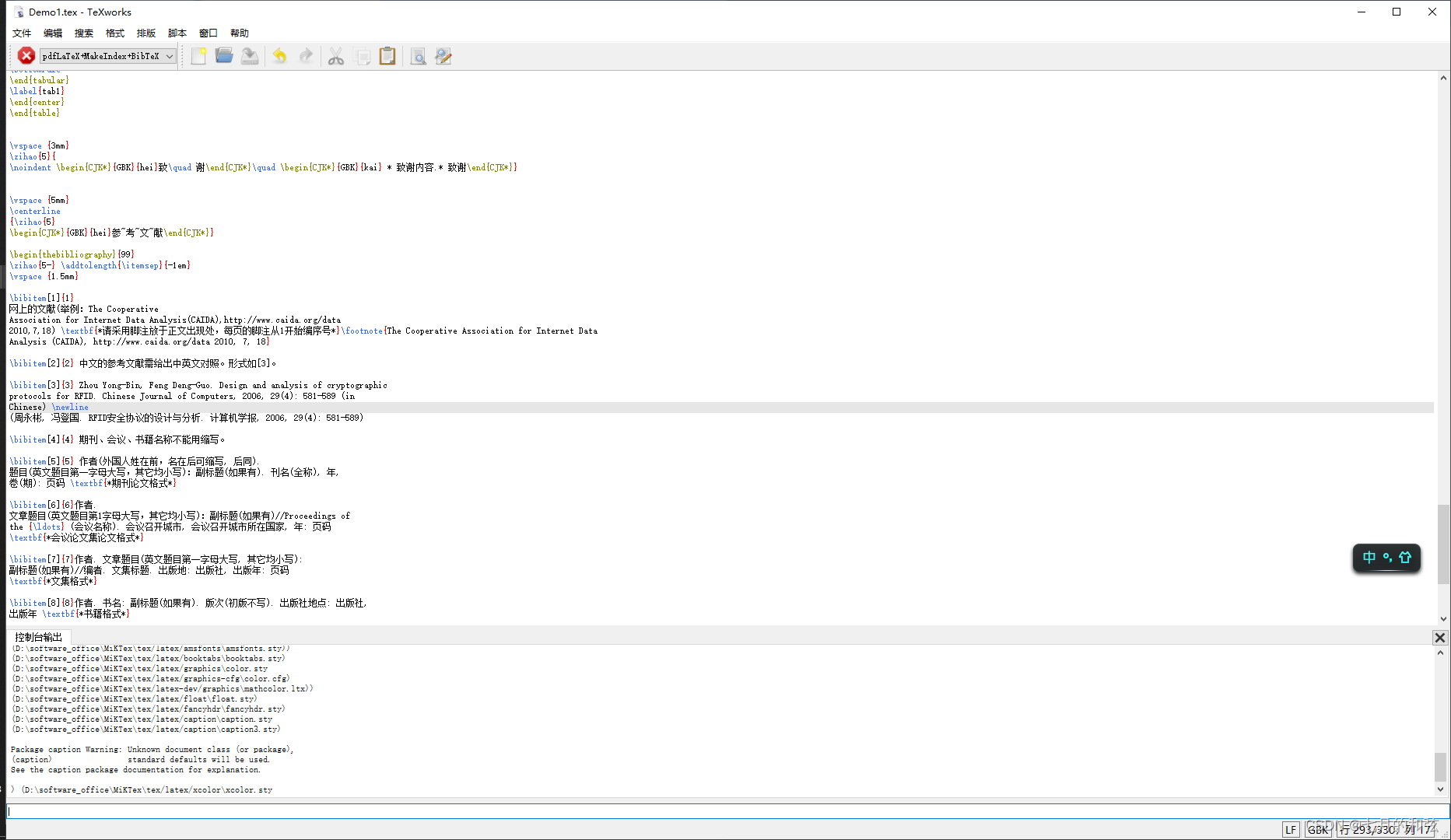Click the LF line-ending indicator

(1291, 829)
